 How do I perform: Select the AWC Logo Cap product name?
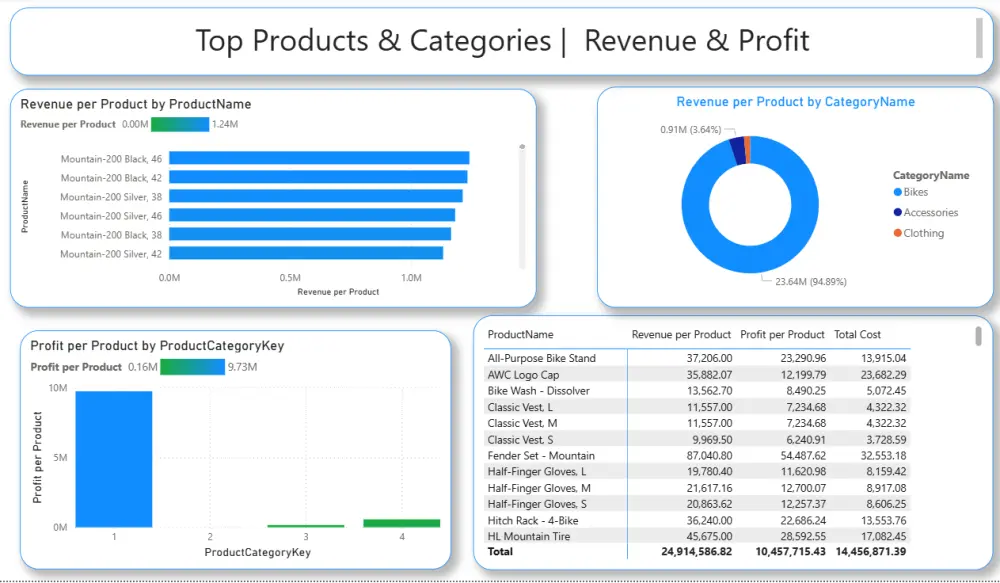[x=523, y=375]
